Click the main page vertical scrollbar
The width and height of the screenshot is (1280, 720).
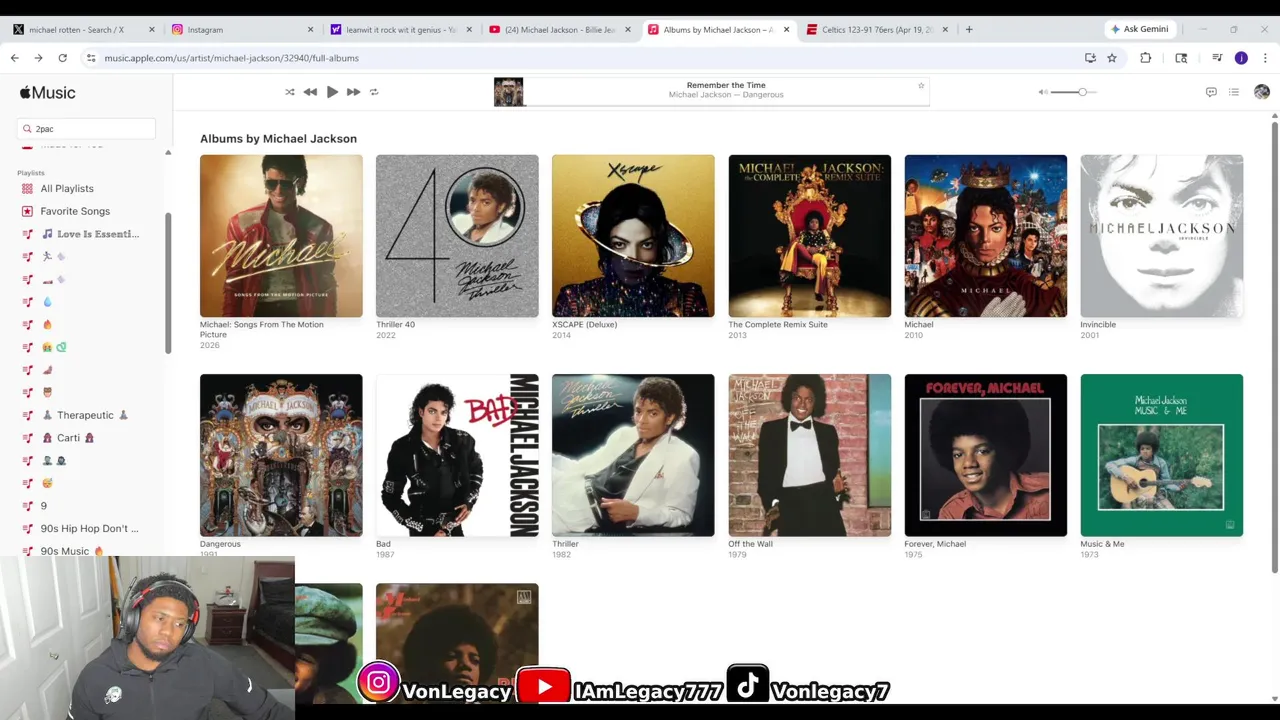(x=1274, y=346)
